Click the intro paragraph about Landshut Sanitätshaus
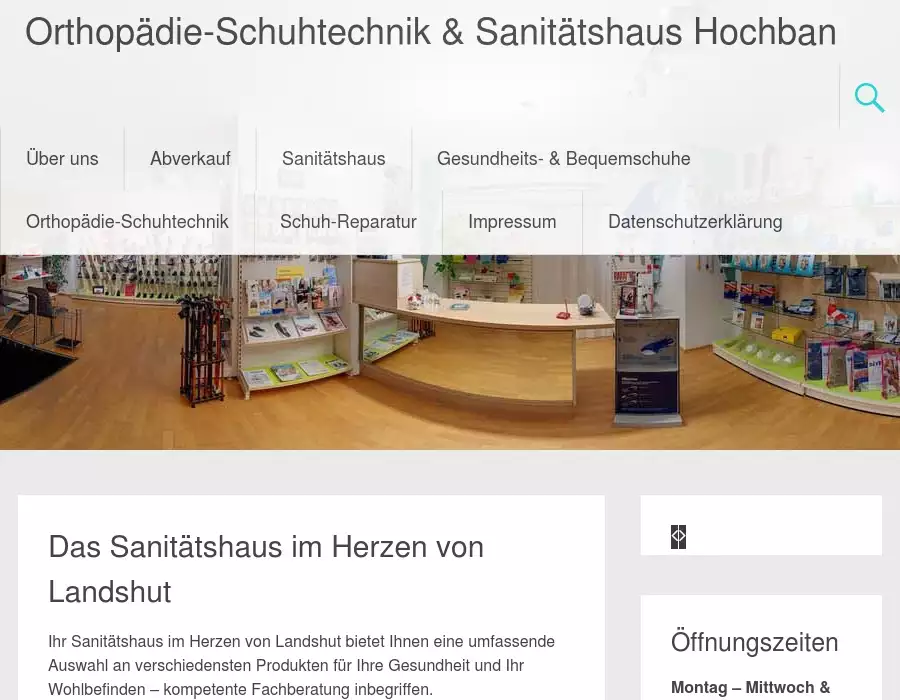Screen dimensions: 900x700 [301, 665]
